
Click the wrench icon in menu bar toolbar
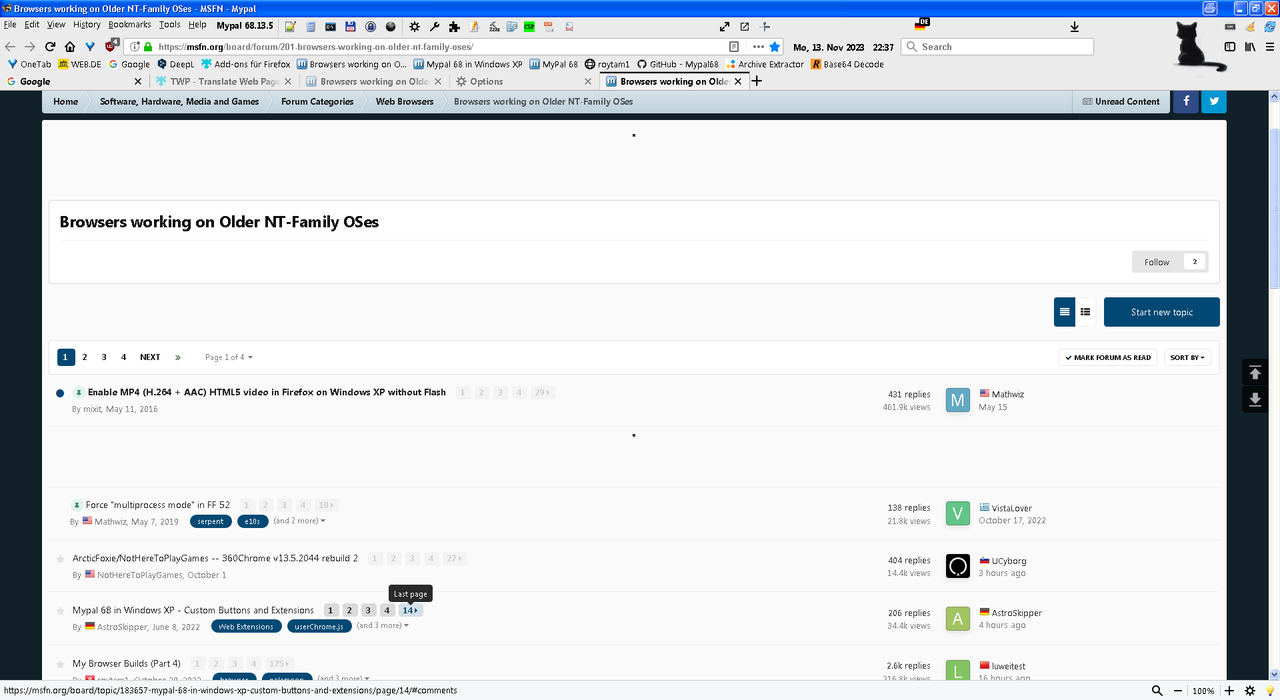coord(434,26)
